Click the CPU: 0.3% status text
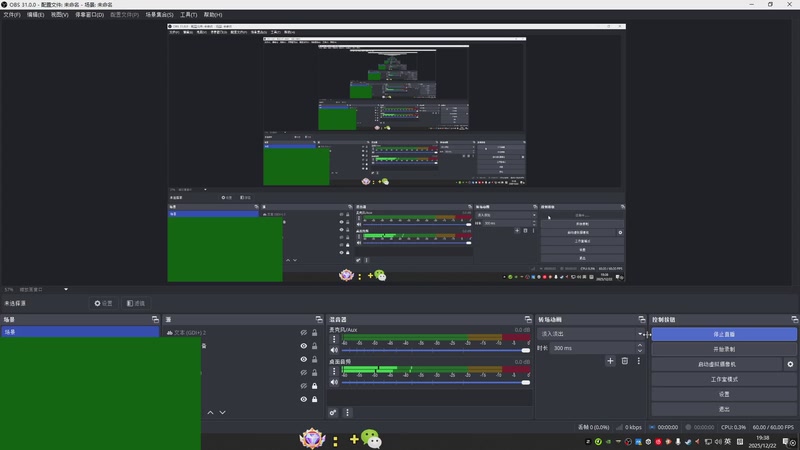 click(733, 427)
